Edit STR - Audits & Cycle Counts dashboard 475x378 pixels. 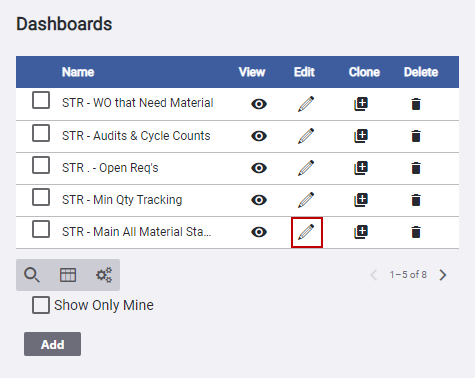click(306, 136)
